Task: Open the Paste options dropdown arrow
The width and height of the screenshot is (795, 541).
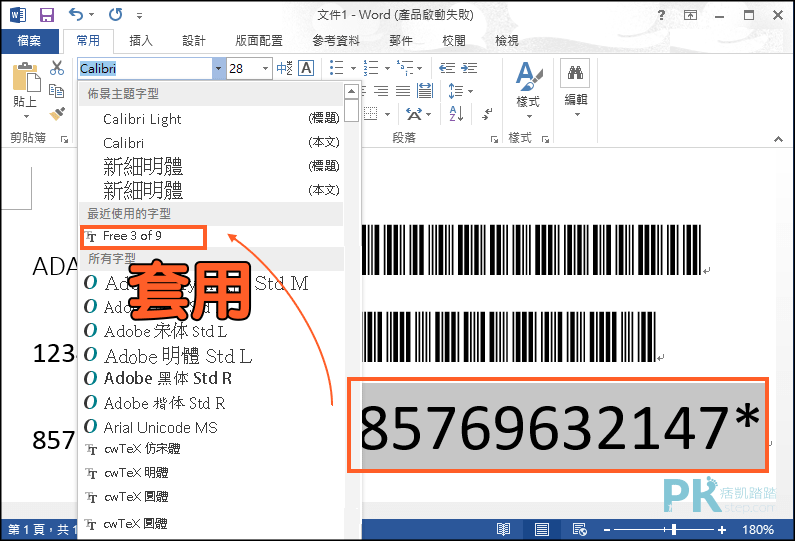Action: [x=26, y=116]
